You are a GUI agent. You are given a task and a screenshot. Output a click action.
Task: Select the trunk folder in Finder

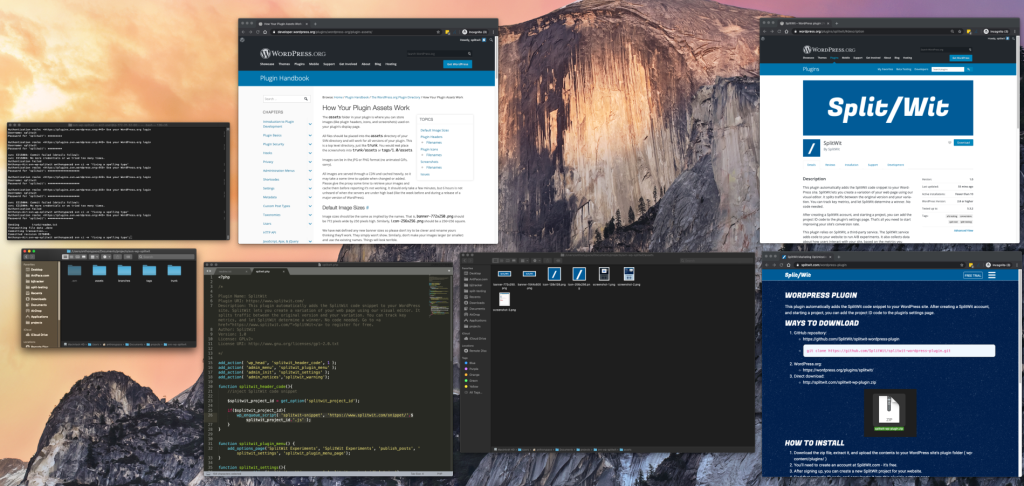coord(173,271)
